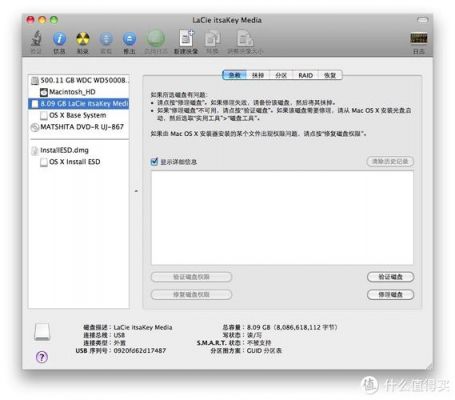
Task: Click the total capacity 8.09 GB value
Action: (x=292, y=327)
